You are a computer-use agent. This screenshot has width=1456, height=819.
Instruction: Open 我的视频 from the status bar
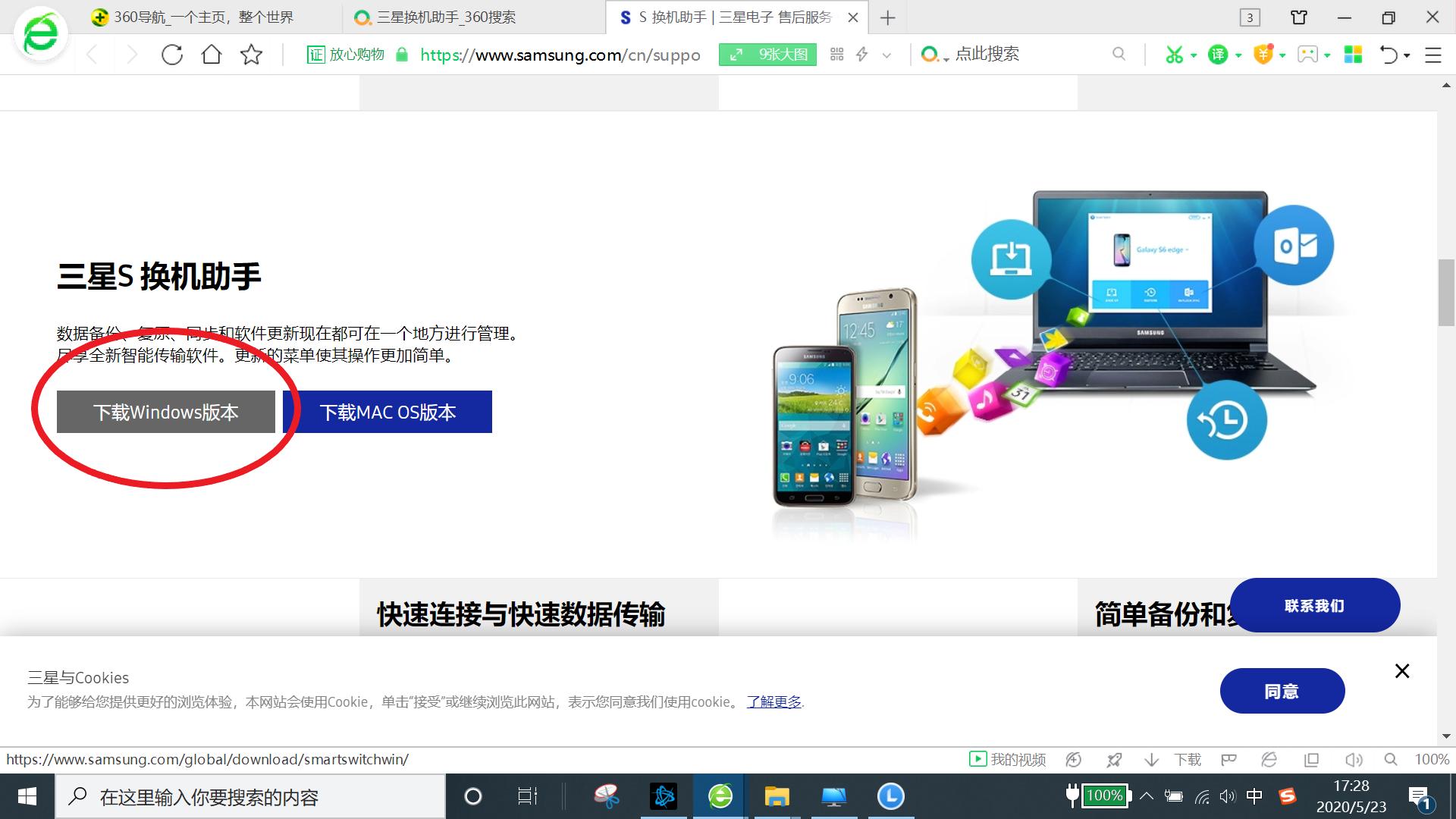point(1007,759)
